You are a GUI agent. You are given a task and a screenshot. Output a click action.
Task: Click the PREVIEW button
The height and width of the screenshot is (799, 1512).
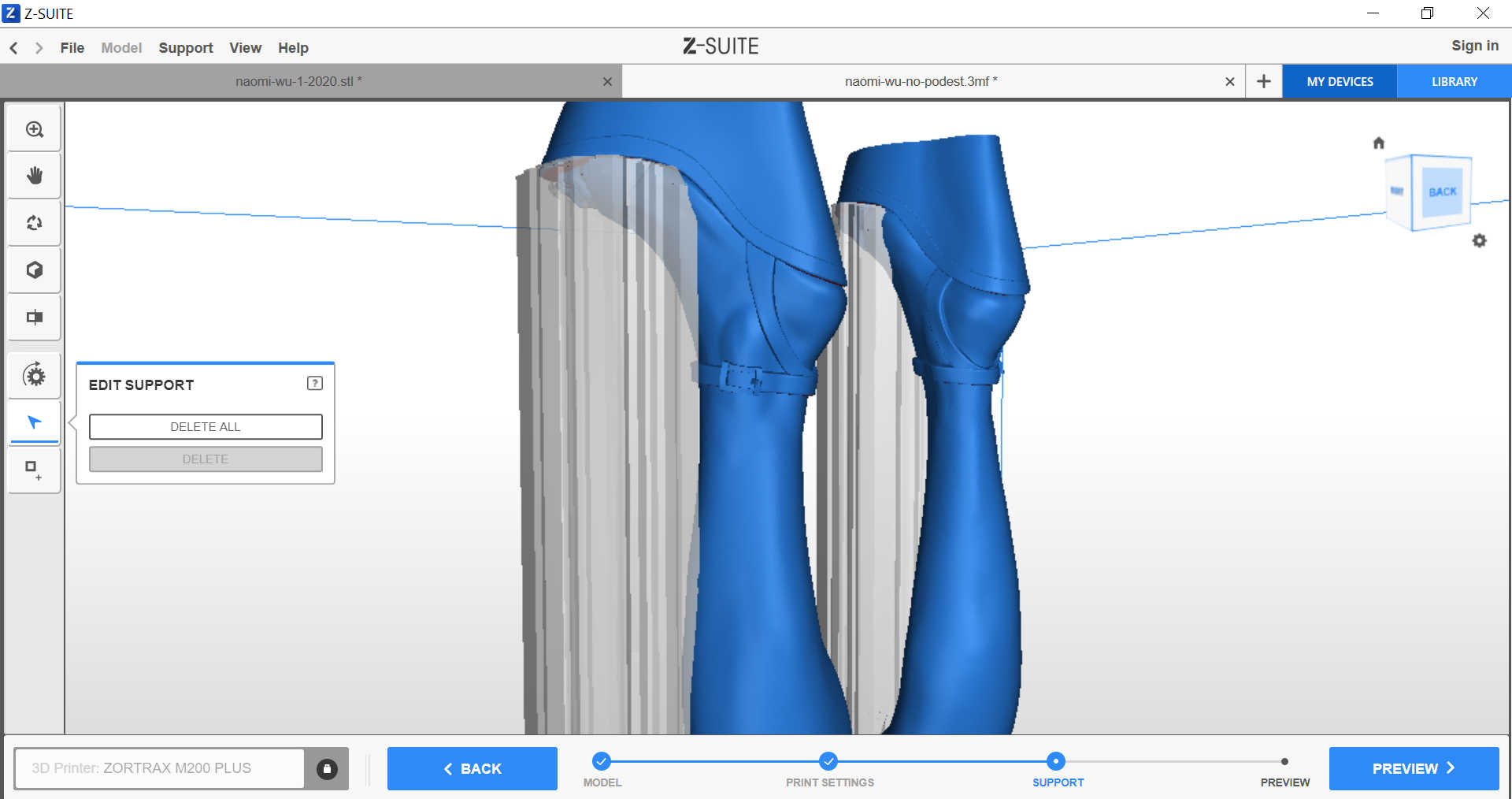1413,768
